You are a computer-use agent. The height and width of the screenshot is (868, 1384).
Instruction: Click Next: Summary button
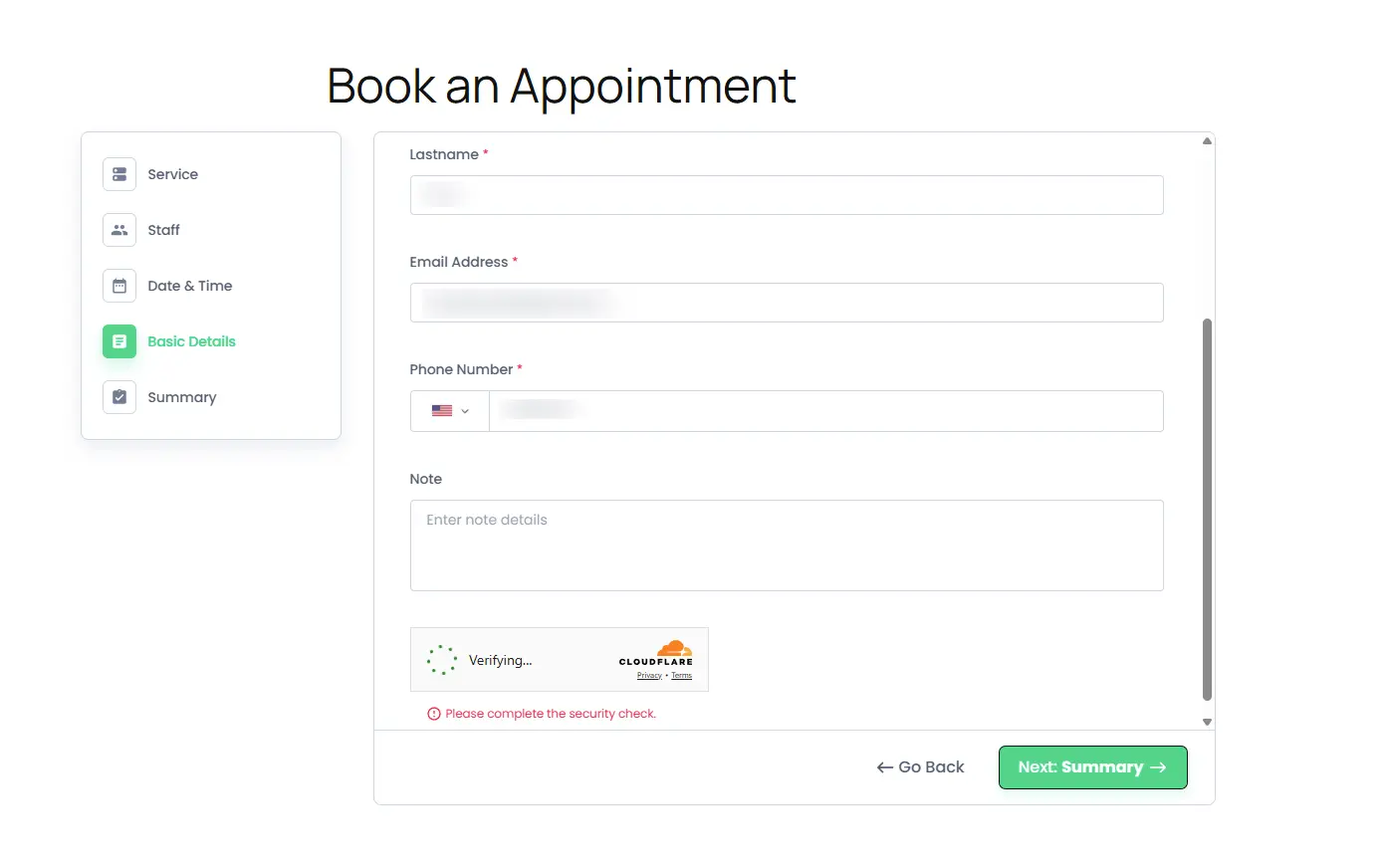pos(1092,767)
